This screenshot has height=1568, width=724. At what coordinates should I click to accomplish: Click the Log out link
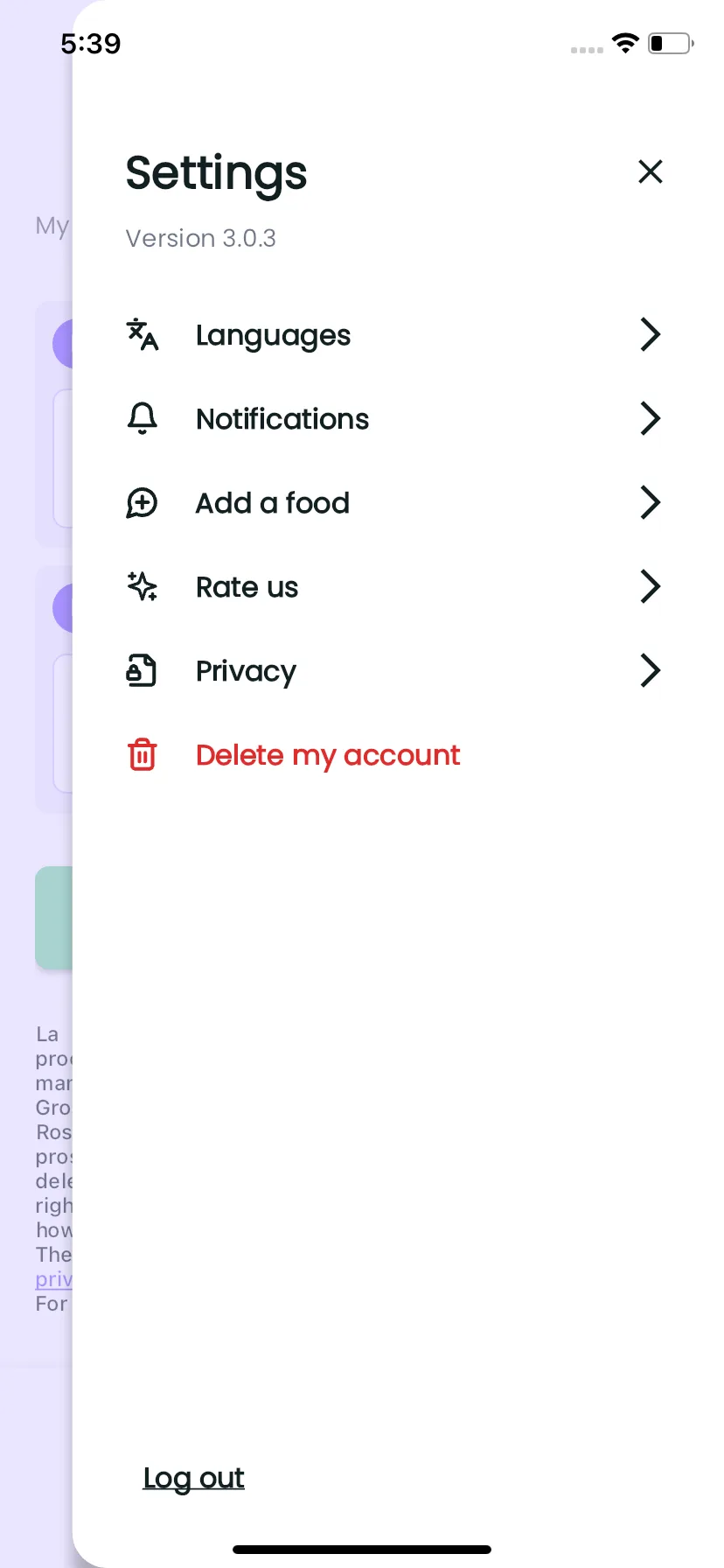pos(193,1478)
